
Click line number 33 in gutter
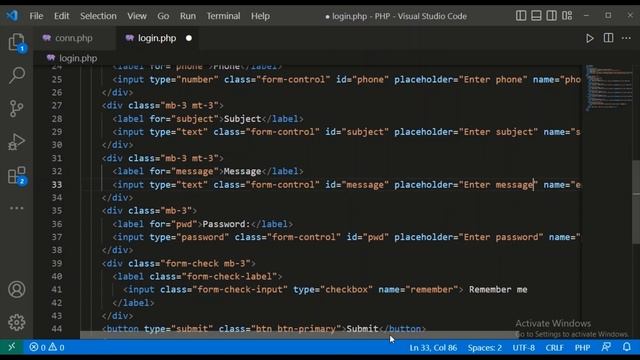coord(57,185)
